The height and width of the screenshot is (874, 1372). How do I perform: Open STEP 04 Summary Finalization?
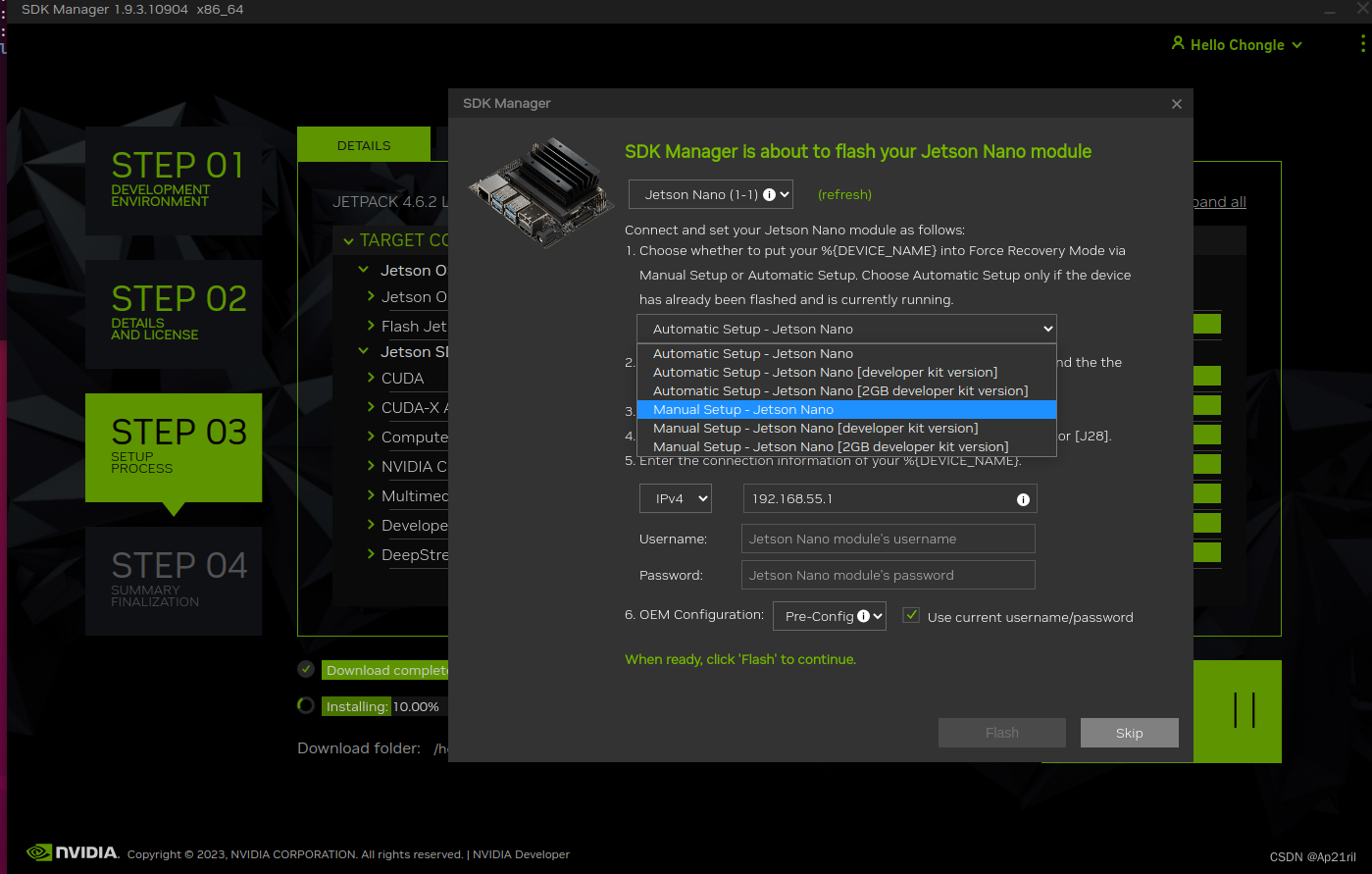point(174,581)
